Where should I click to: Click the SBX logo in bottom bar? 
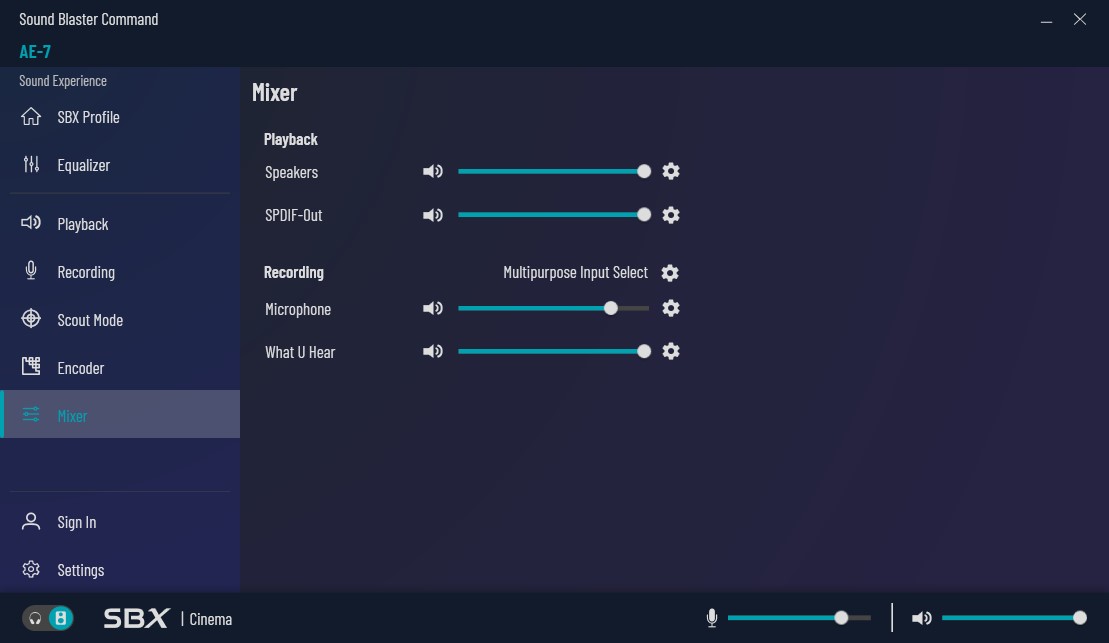pyautogui.click(x=137, y=618)
